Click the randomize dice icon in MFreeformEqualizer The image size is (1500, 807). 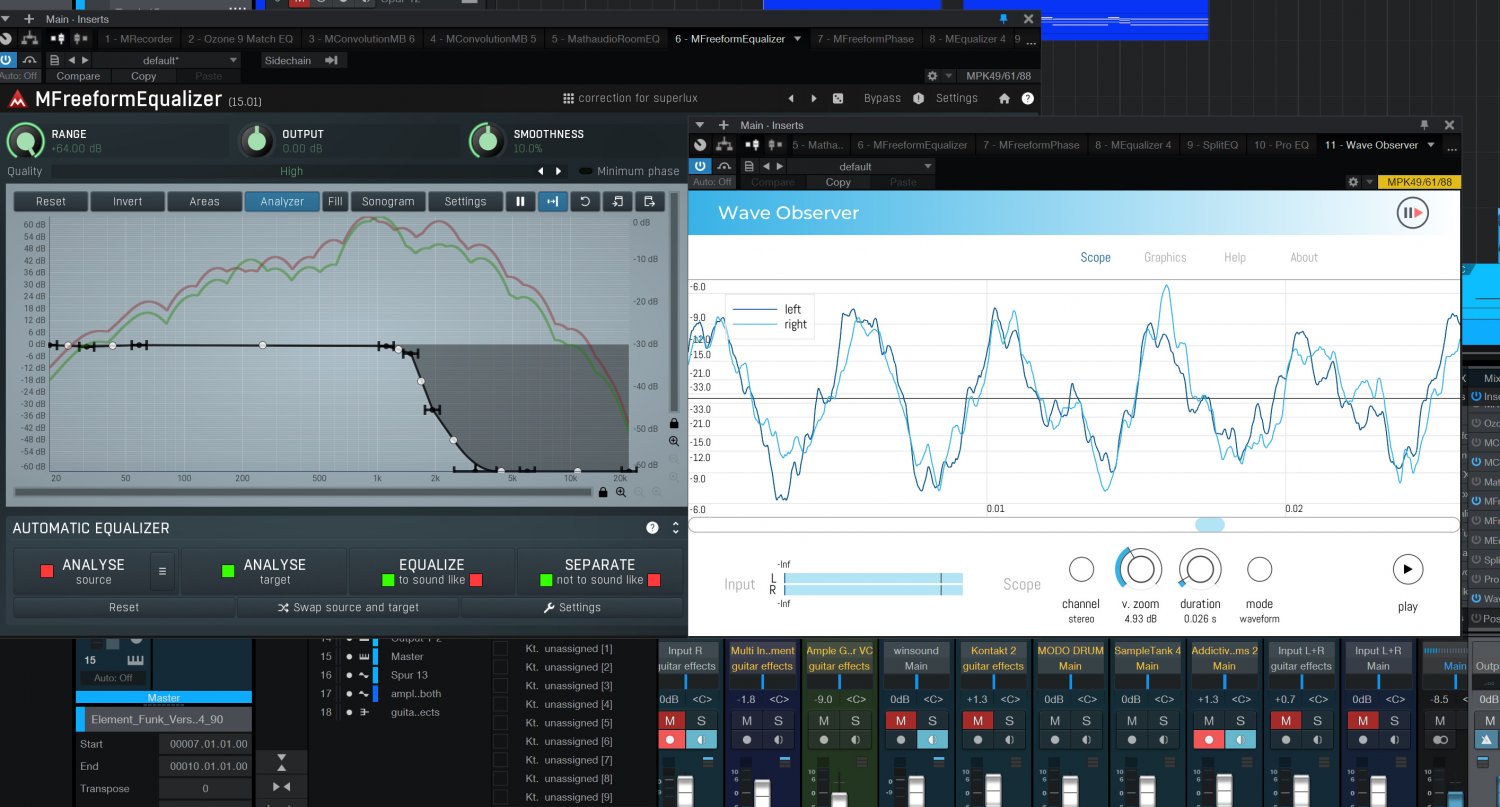tap(838, 98)
